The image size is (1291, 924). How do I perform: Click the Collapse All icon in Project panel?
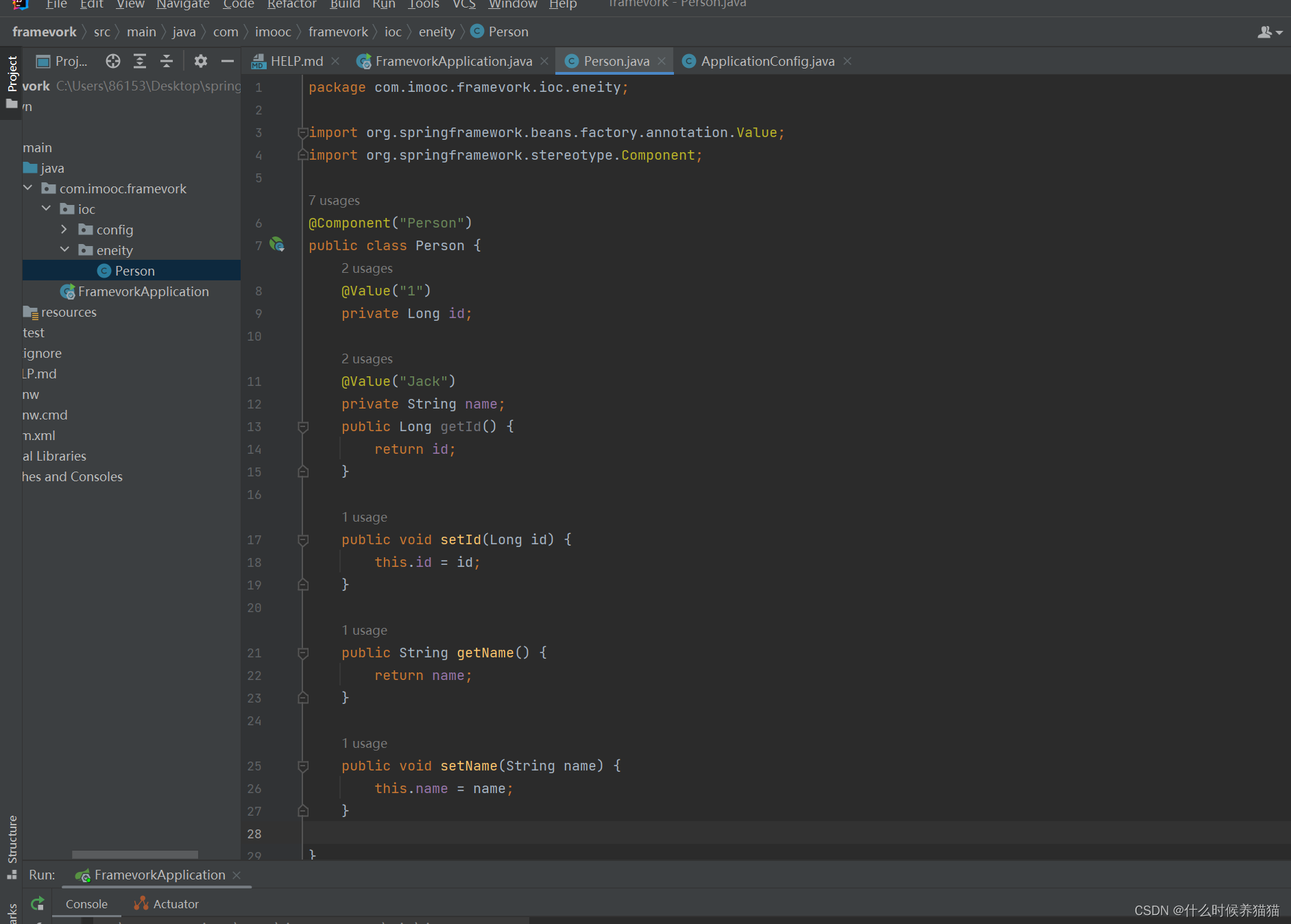[167, 62]
